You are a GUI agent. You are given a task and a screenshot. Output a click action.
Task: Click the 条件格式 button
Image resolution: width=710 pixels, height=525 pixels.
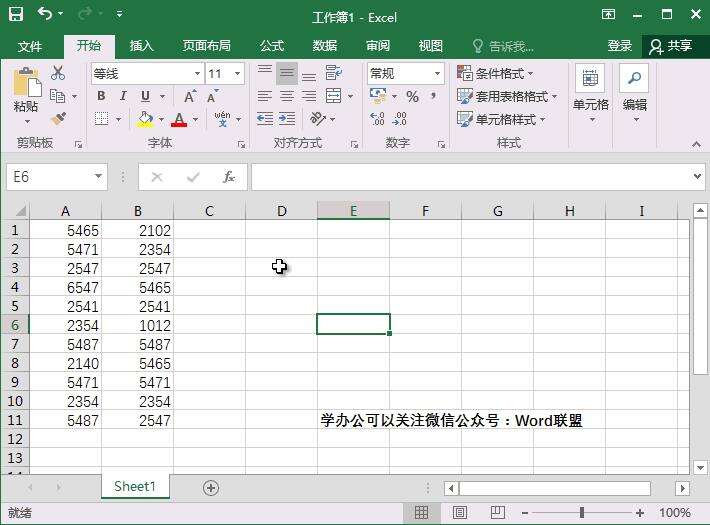[x=496, y=74]
